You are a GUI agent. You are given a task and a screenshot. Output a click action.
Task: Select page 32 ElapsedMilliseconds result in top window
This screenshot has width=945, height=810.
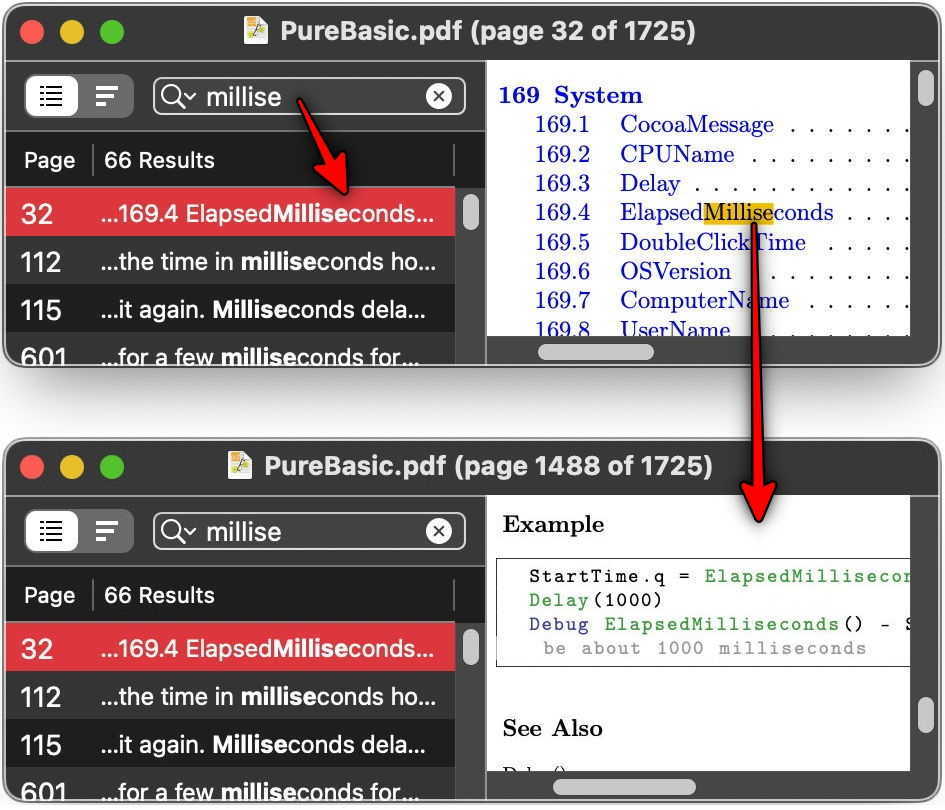coord(230,212)
